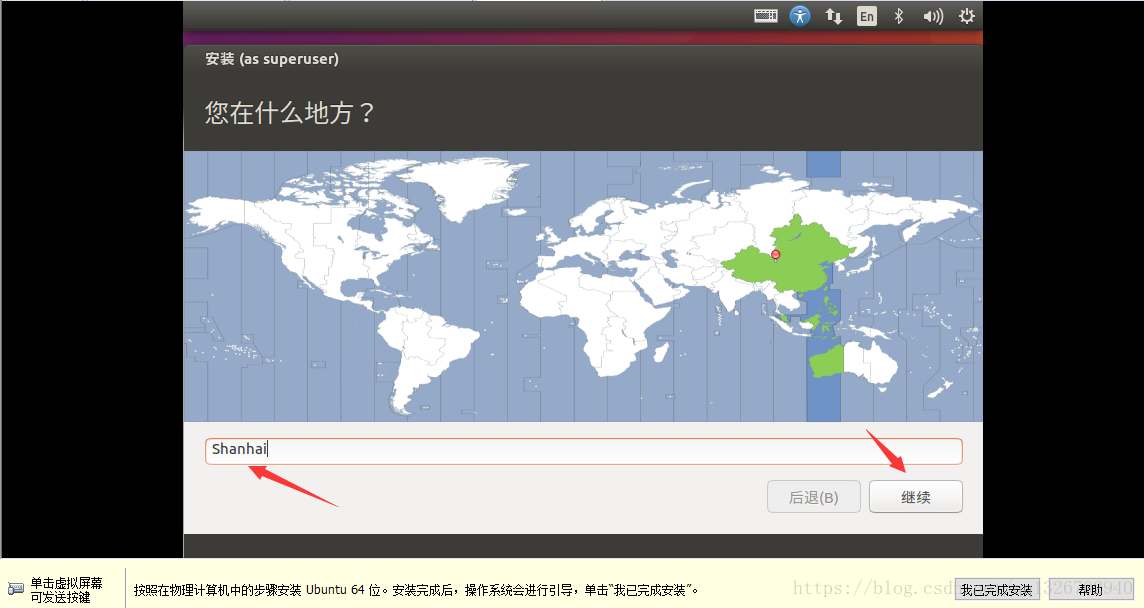Open the system gear menu
The width and height of the screenshot is (1144, 608).
click(966, 16)
